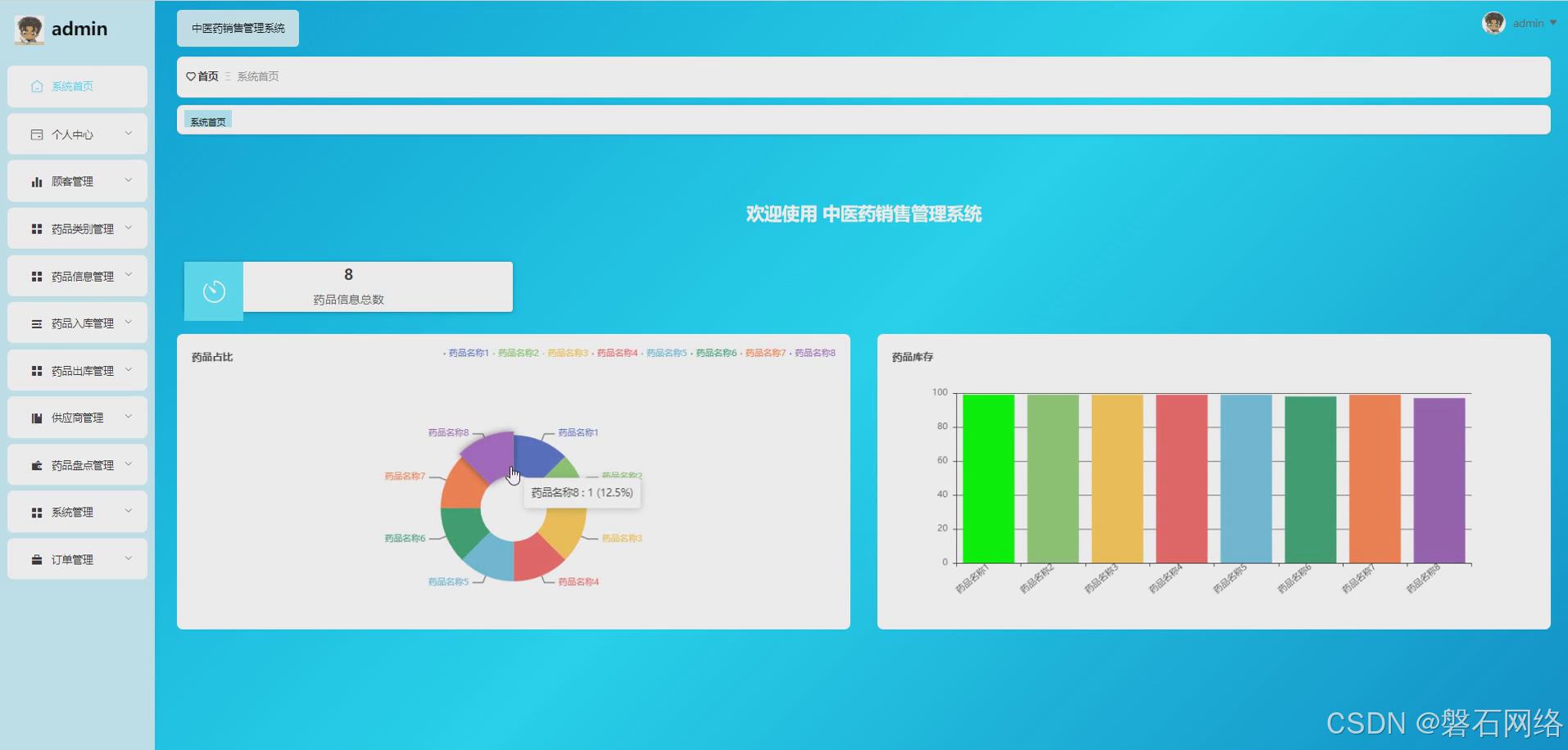Click the 药品盘点管理 sidebar icon
Viewport: 1568px width, 750px height.
37,465
